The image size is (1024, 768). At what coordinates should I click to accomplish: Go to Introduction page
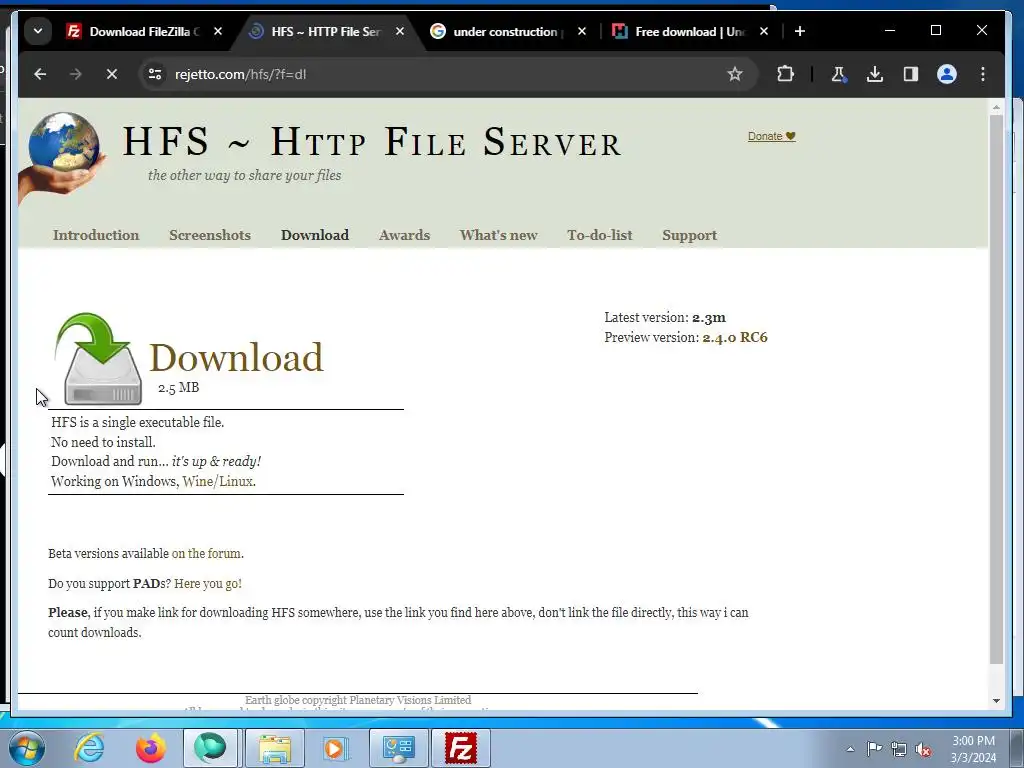pos(96,235)
